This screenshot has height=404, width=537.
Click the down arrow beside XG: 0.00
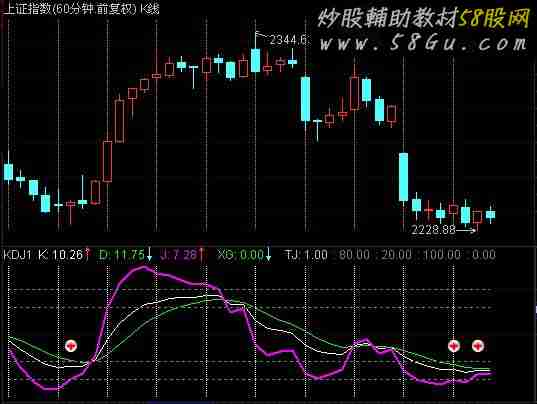tap(269, 254)
